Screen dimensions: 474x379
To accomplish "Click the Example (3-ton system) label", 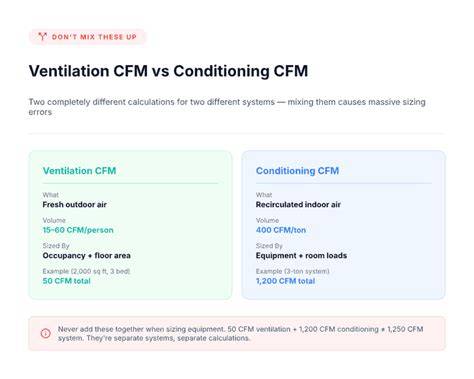I will coord(292,271).
